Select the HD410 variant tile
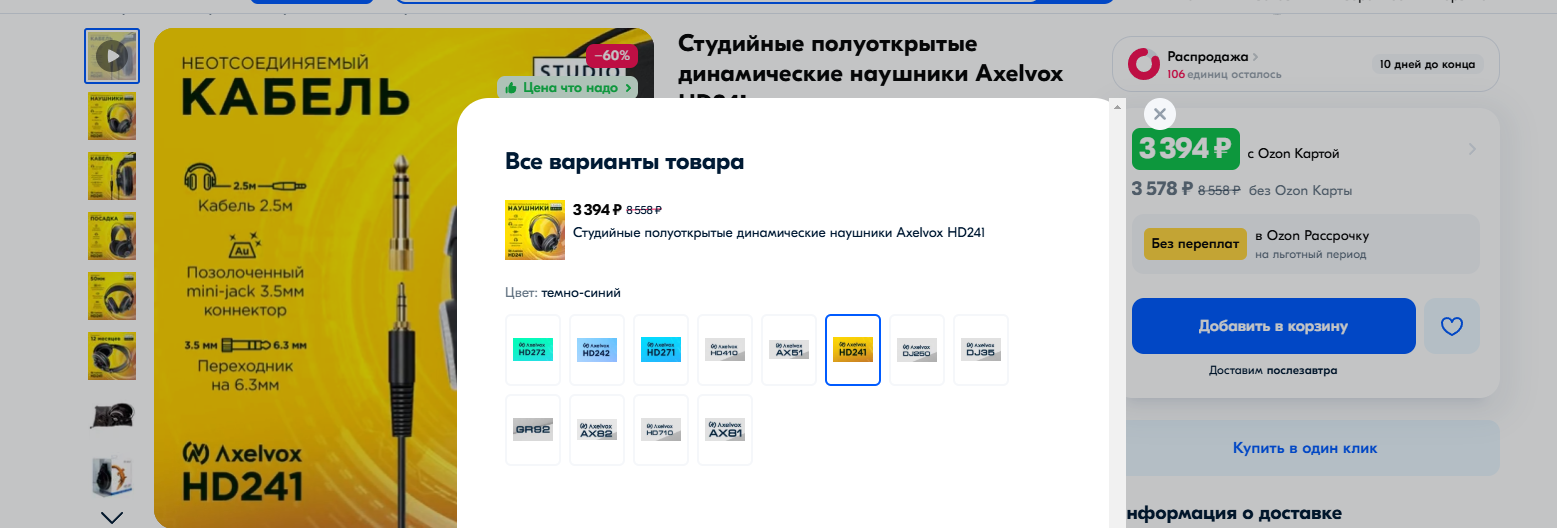 pyautogui.click(x=725, y=350)
